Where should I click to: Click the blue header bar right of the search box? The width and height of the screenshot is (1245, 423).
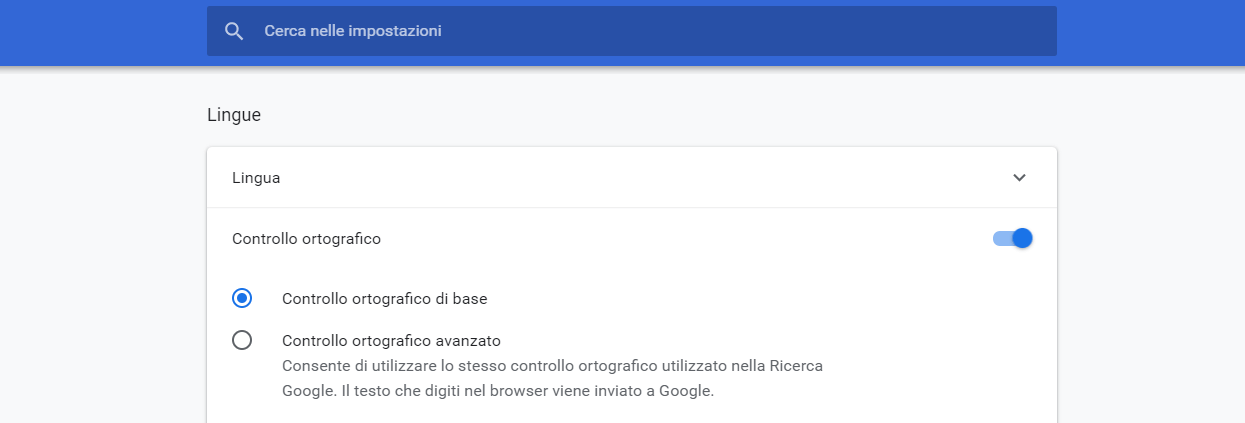coord(1150,31)
